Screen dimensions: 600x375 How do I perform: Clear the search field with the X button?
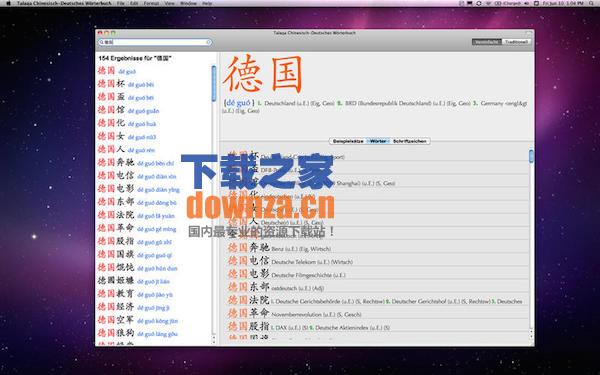tap(209, 42)
